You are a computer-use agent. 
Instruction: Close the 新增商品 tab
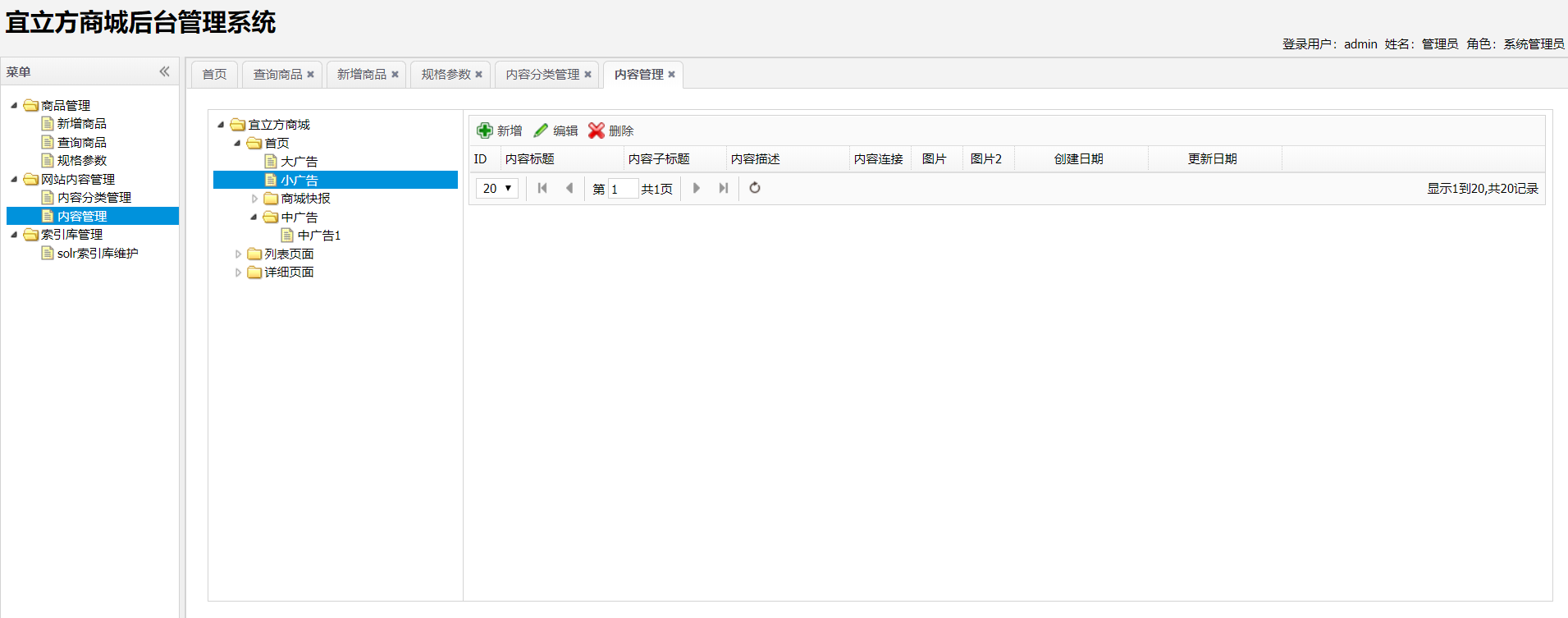[395, 75]
